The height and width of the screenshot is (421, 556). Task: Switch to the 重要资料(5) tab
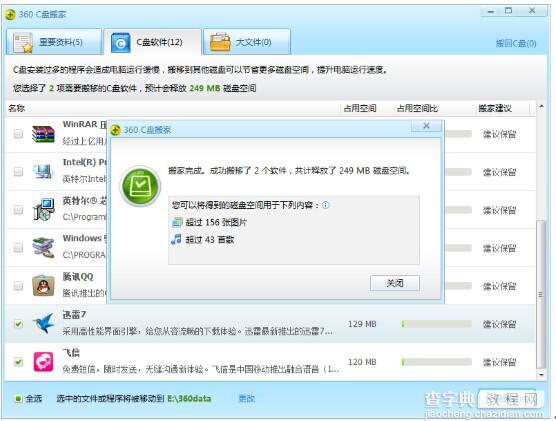pos(54,42)
